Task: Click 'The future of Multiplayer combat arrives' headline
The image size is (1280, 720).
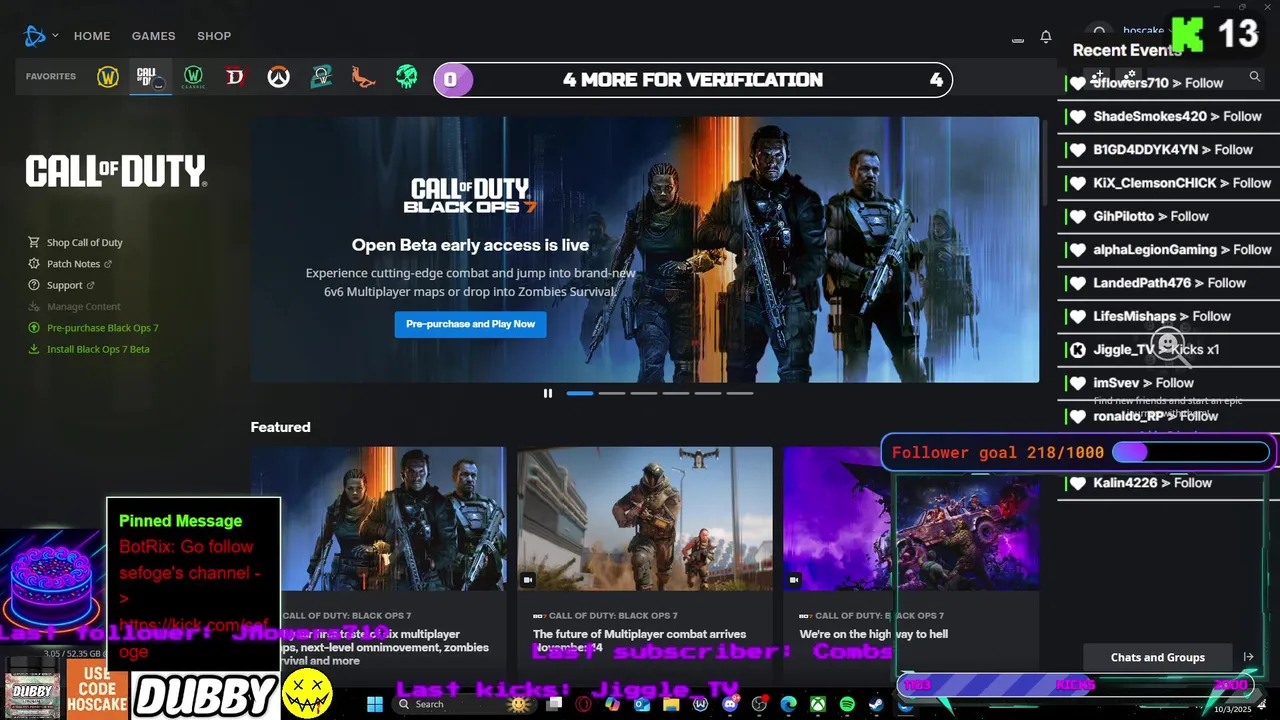Action: 640,641
